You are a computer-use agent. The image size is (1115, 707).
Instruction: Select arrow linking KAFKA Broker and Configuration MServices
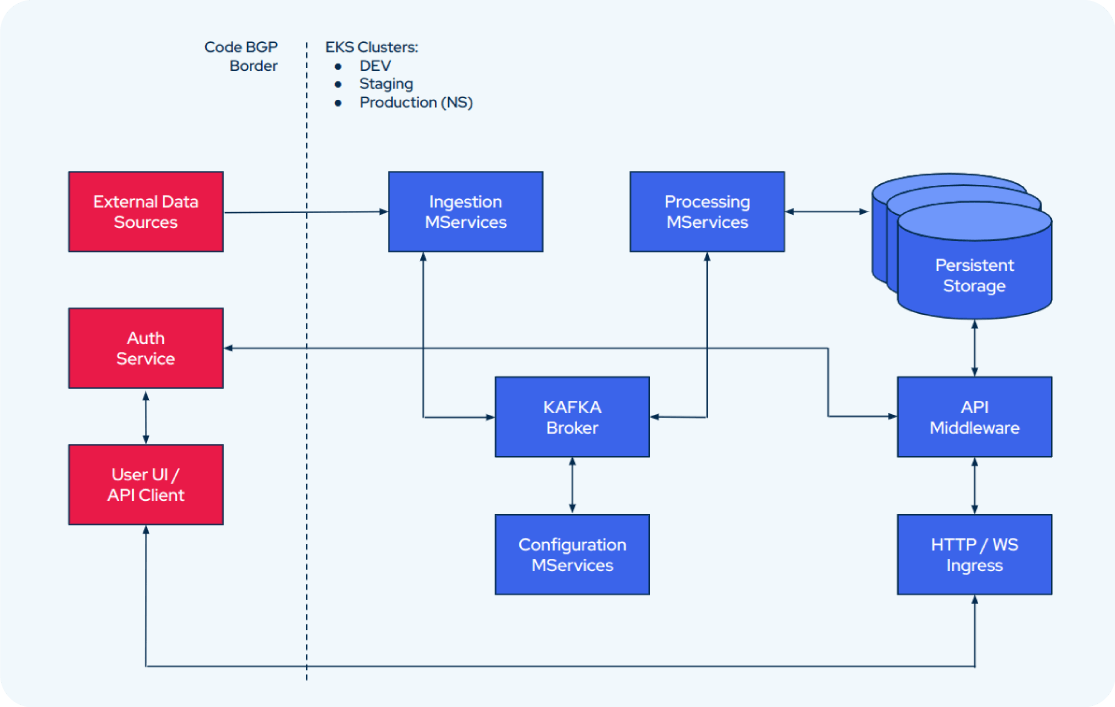pos(572,486)
